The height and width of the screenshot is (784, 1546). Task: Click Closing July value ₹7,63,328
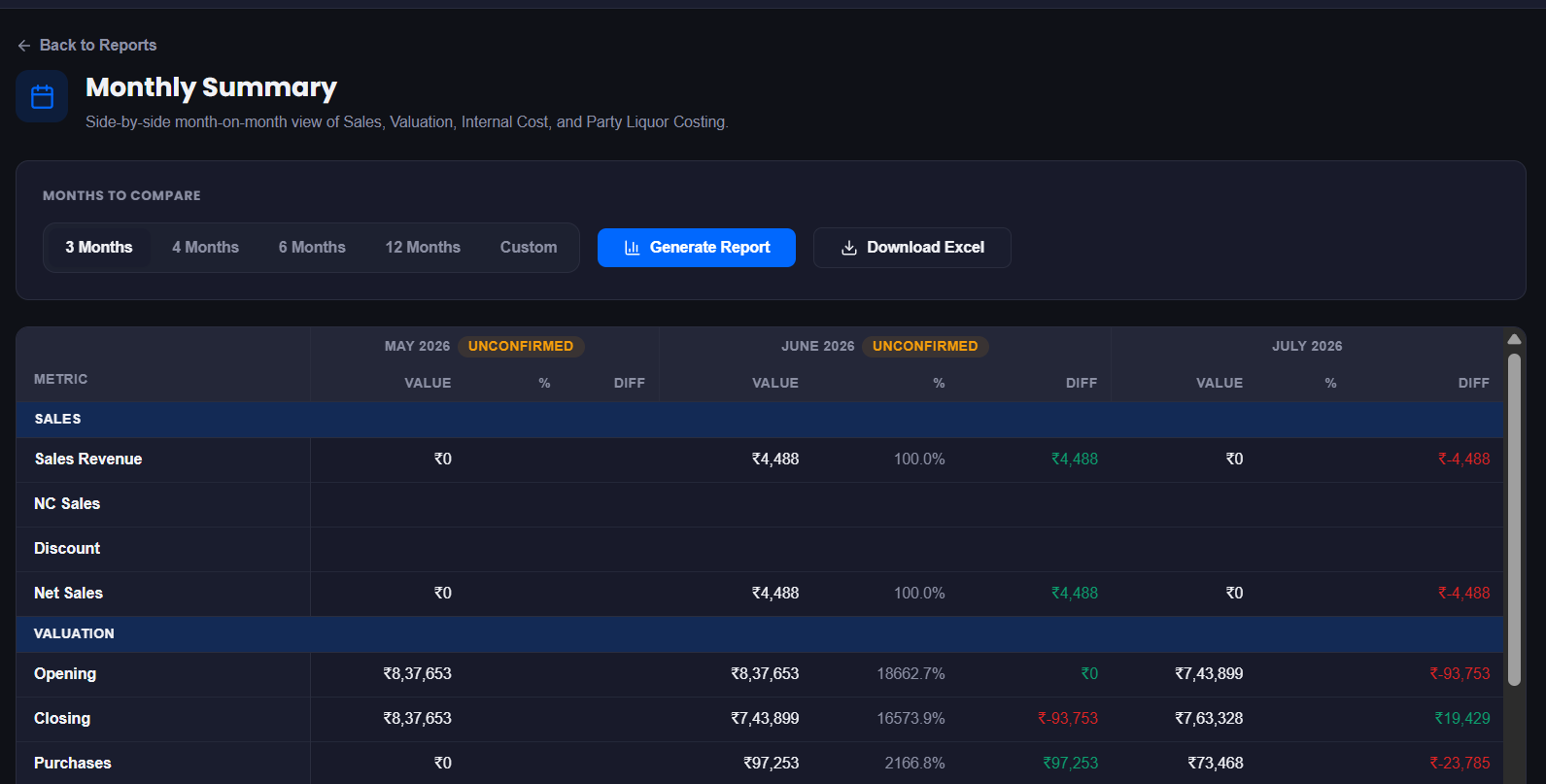1209,719
